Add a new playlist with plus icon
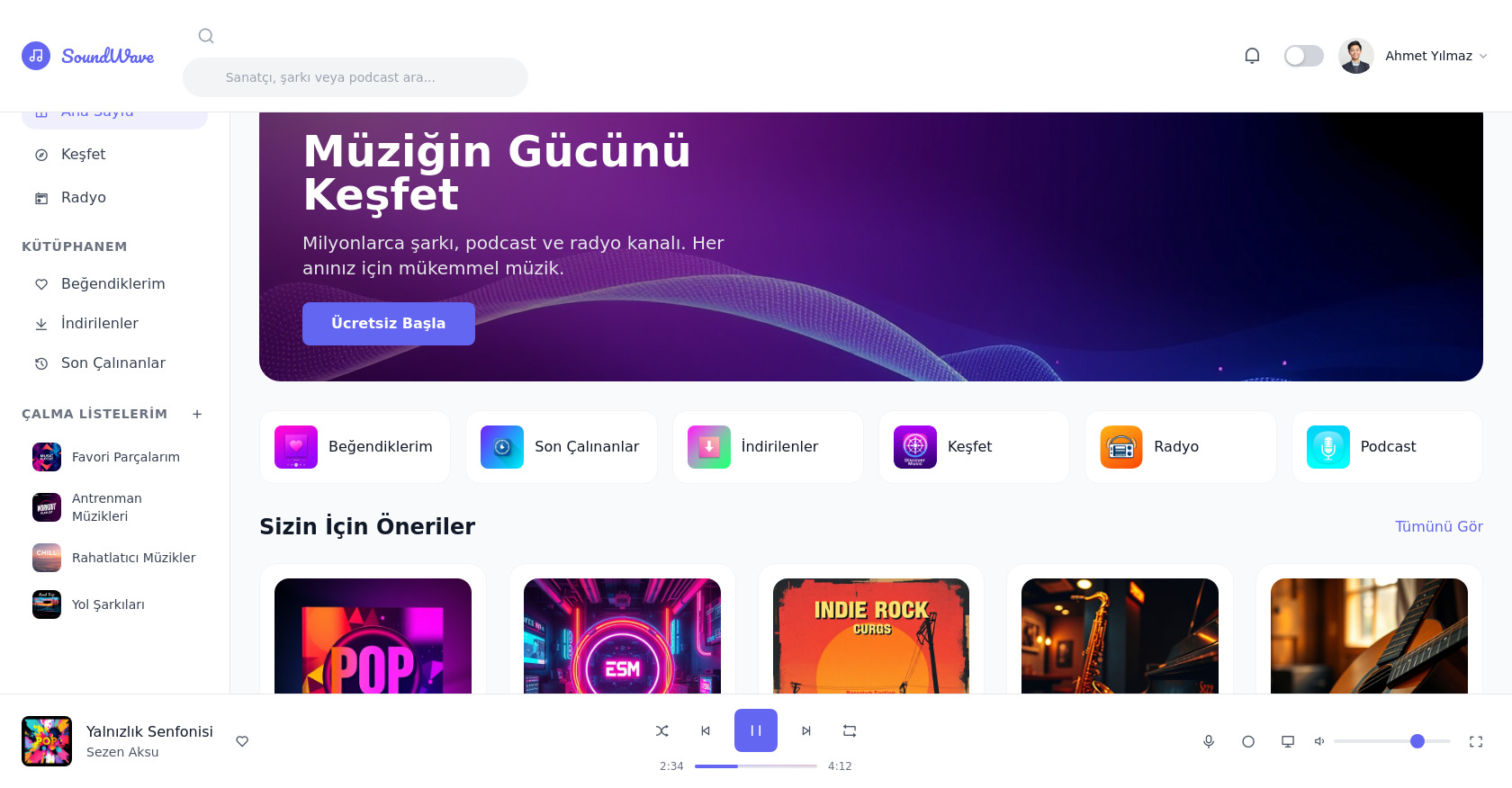This screenshot has width=1512, height=788. 197,414
